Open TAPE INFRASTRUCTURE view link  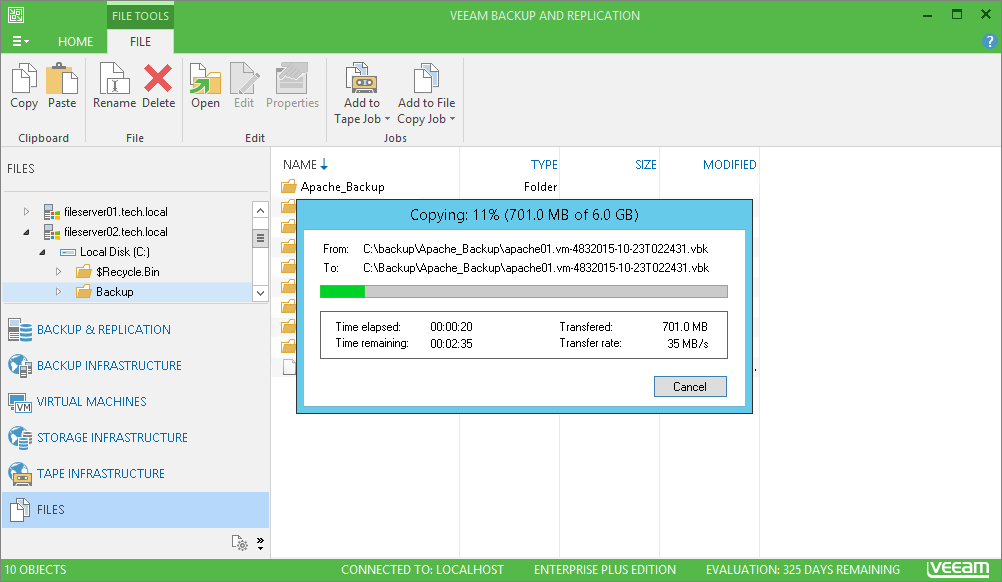(101, 473)
